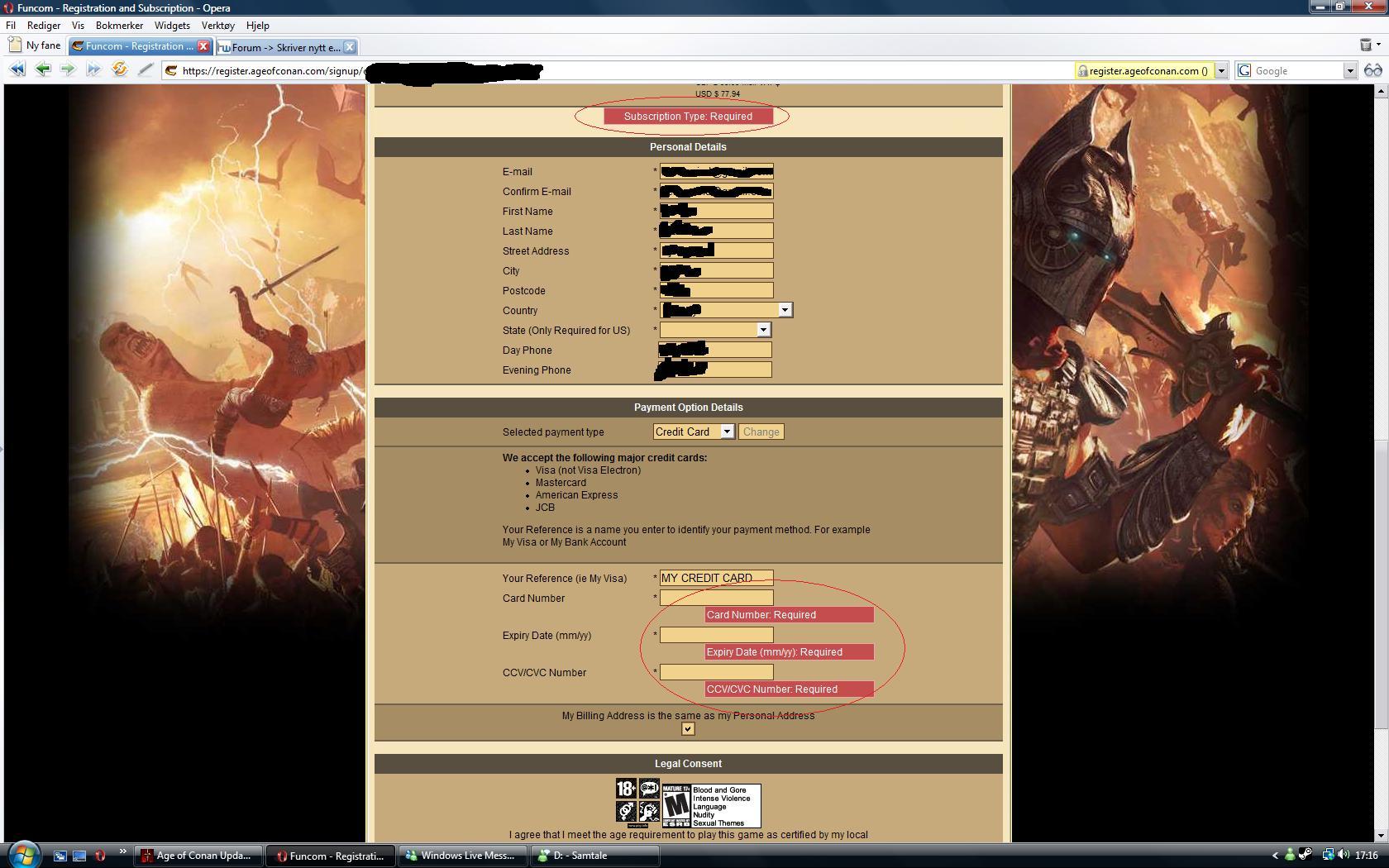Click the switch-windows quick launch icon
Viewport: 1389px width, 868px height.
point(60,856)
